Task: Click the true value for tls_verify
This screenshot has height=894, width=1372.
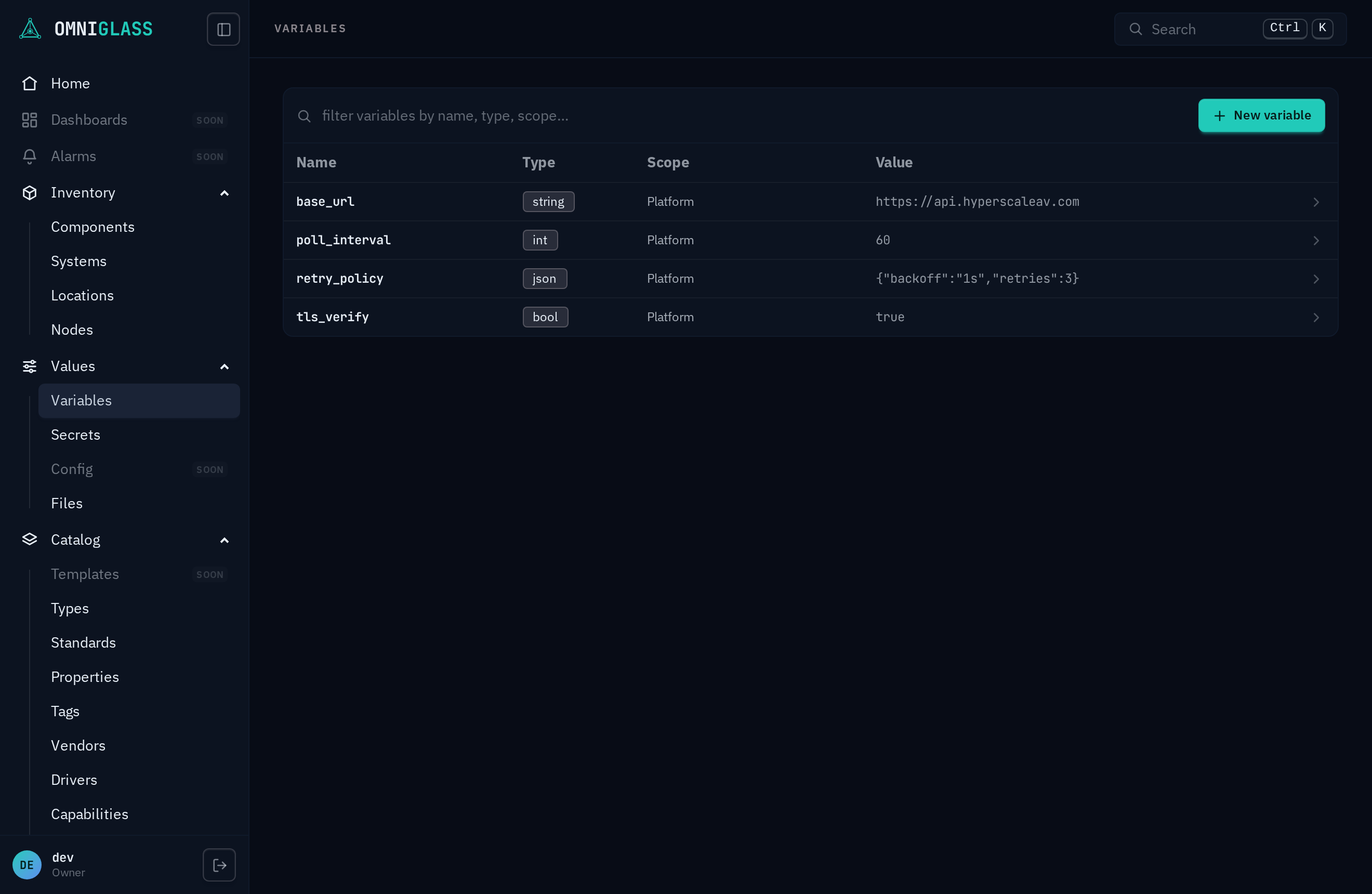Action: 890,318
